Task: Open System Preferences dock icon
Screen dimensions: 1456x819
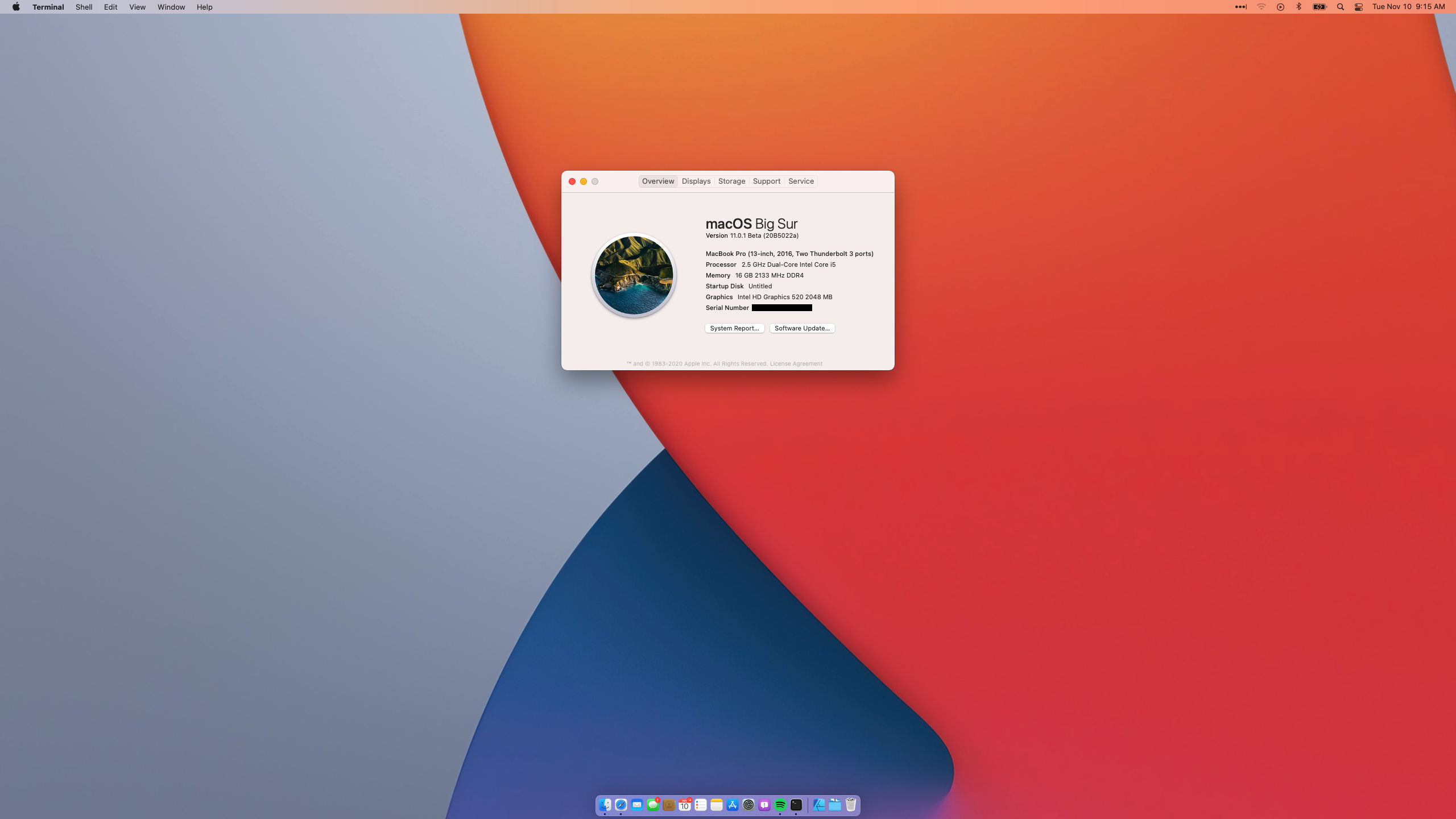Action: [748, 805]
